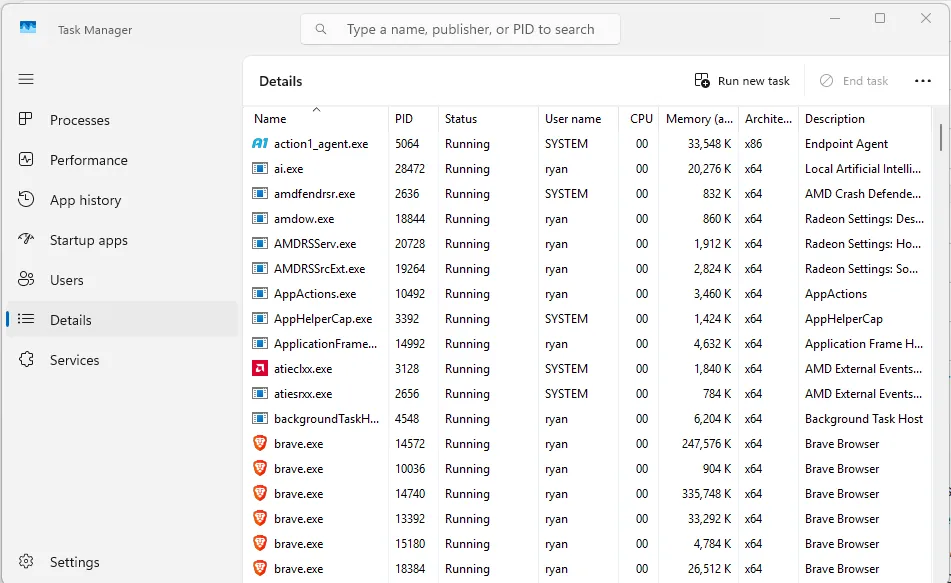The image size is (951, 583).
Task: Click memory value 247,576 K
Action: [x=706, y=443]
